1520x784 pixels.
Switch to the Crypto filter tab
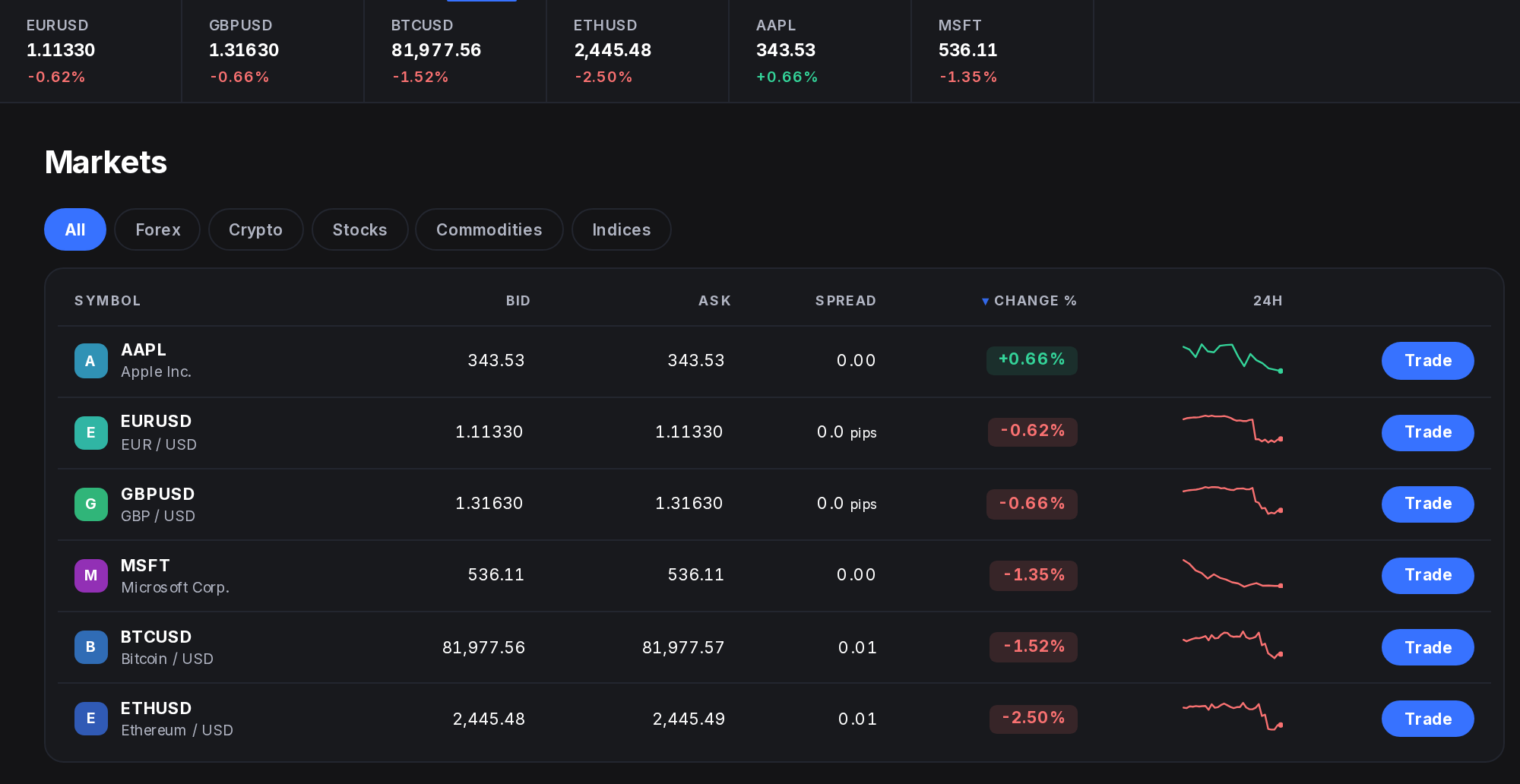[x=255, y=229]
